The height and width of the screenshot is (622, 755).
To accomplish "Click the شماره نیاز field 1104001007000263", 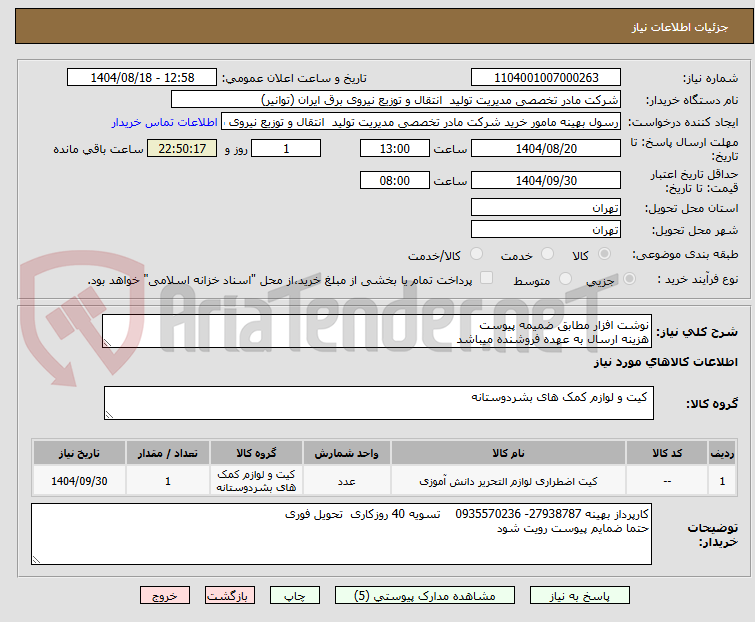I will [x=546, y=78].
